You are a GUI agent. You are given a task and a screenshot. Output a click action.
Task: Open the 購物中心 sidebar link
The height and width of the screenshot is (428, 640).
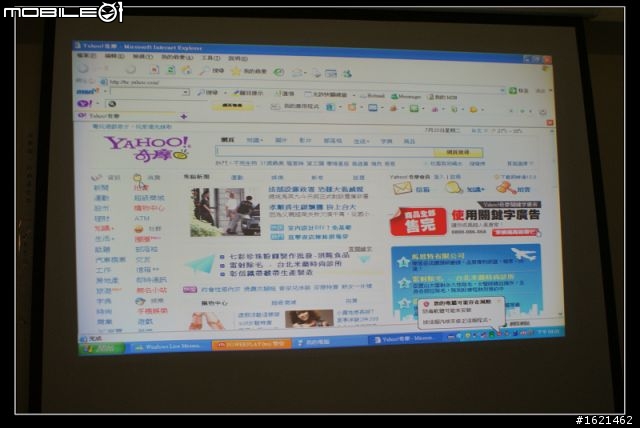click(x=149, y=208)
